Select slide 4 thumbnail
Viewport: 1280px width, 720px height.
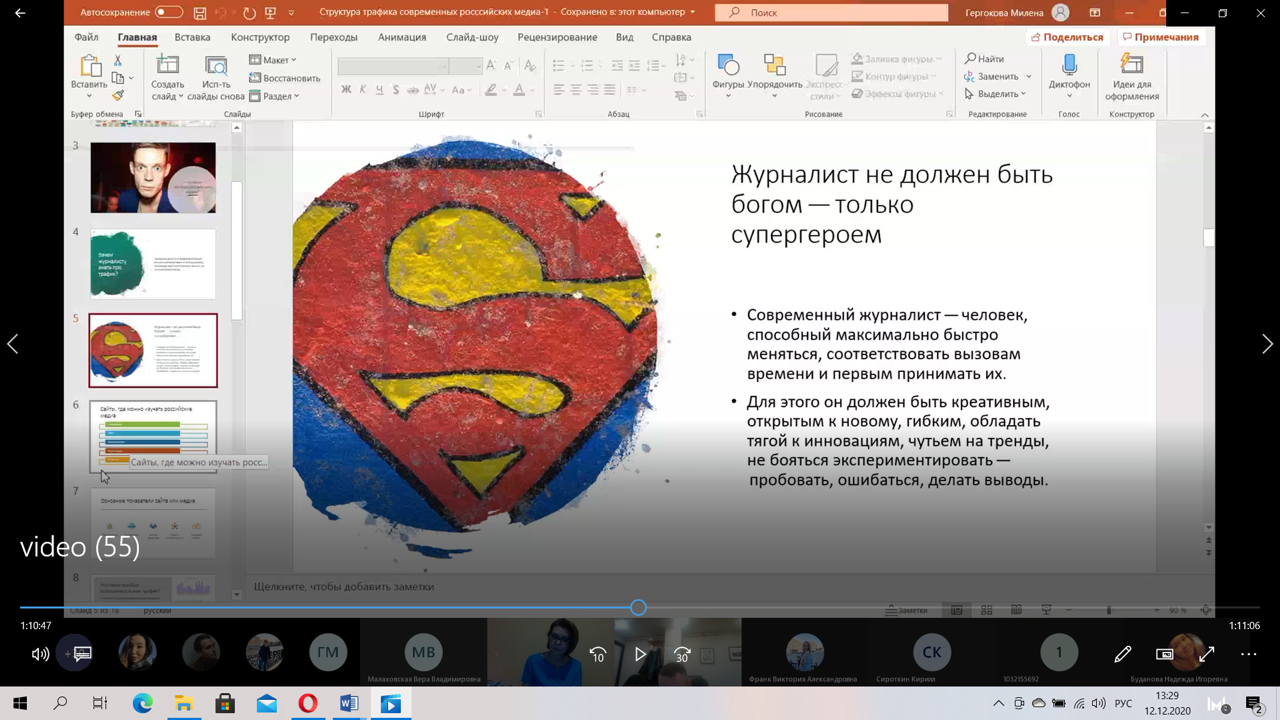pyautogui.click(x=153, y=263)
